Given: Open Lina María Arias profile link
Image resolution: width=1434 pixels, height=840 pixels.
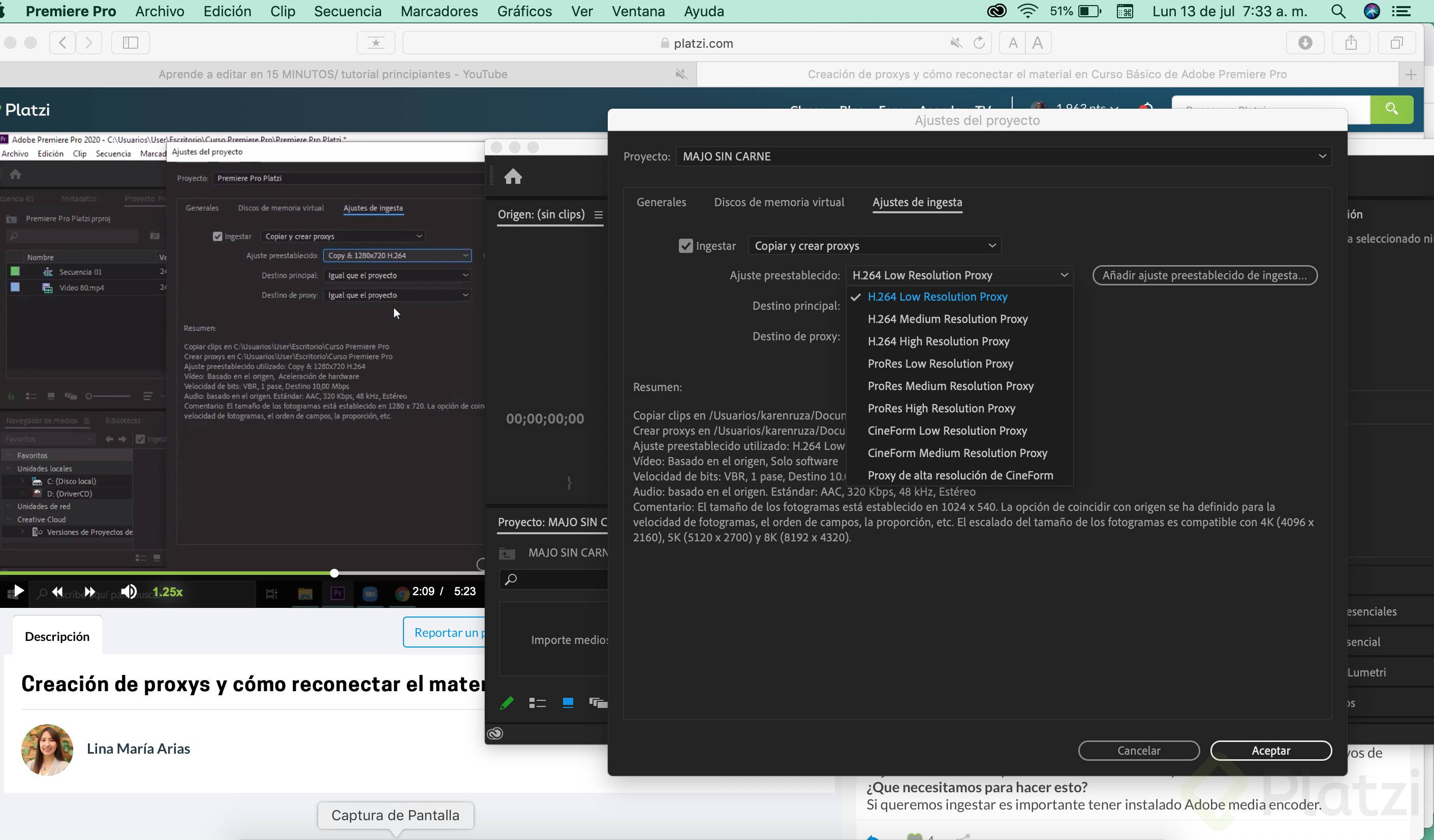Looking at the screenshot, I should [138, 749].
